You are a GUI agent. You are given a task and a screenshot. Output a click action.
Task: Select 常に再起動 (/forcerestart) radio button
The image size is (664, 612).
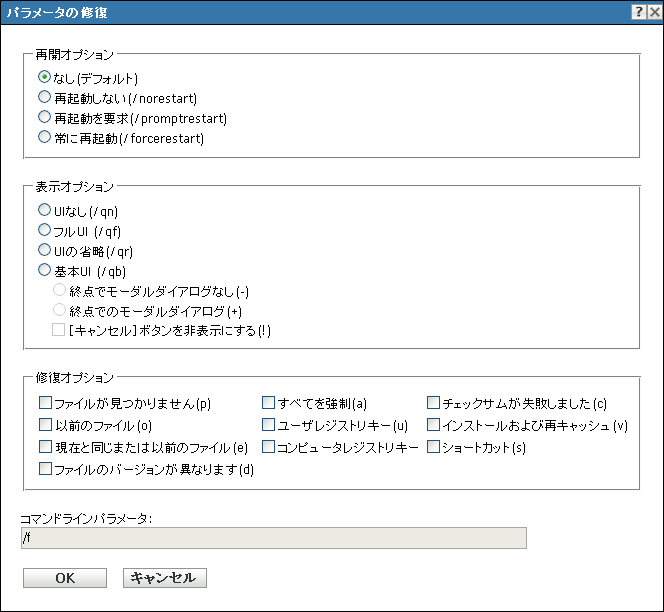(44, 138)
